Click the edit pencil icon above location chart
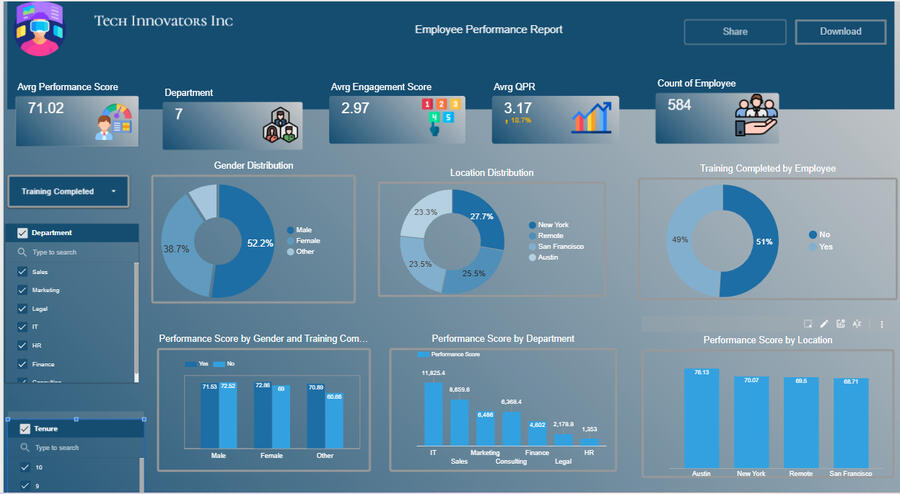The image size is (900, 494). [x=824, y=324]
